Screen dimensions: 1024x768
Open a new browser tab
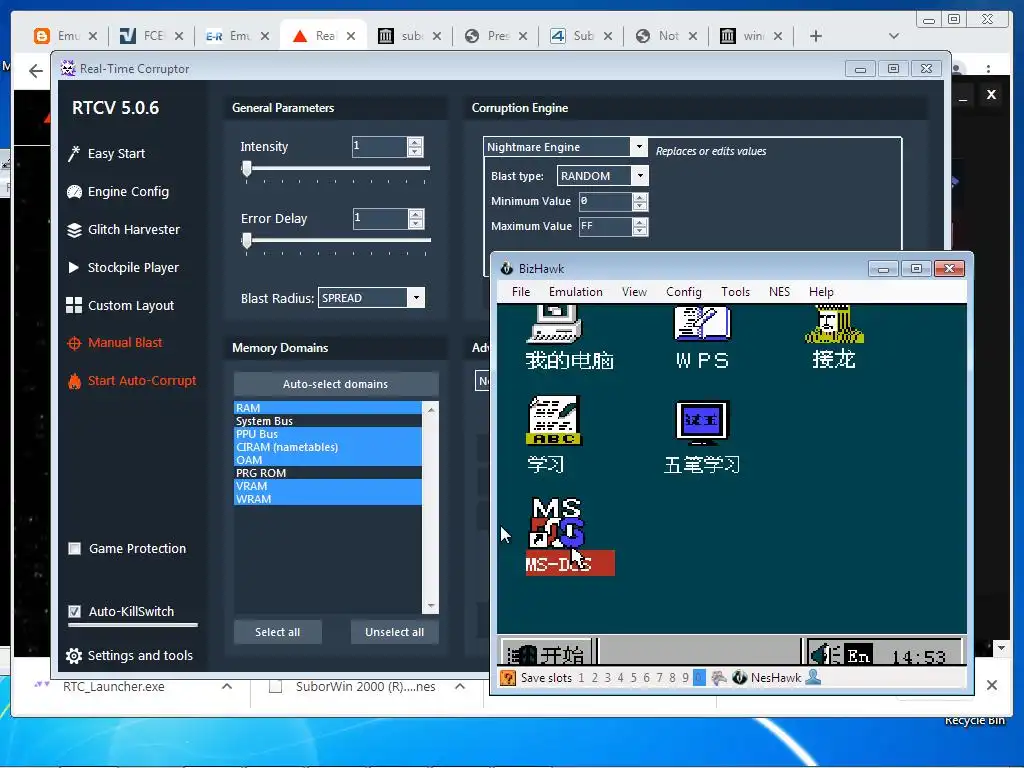coord(816,37)
